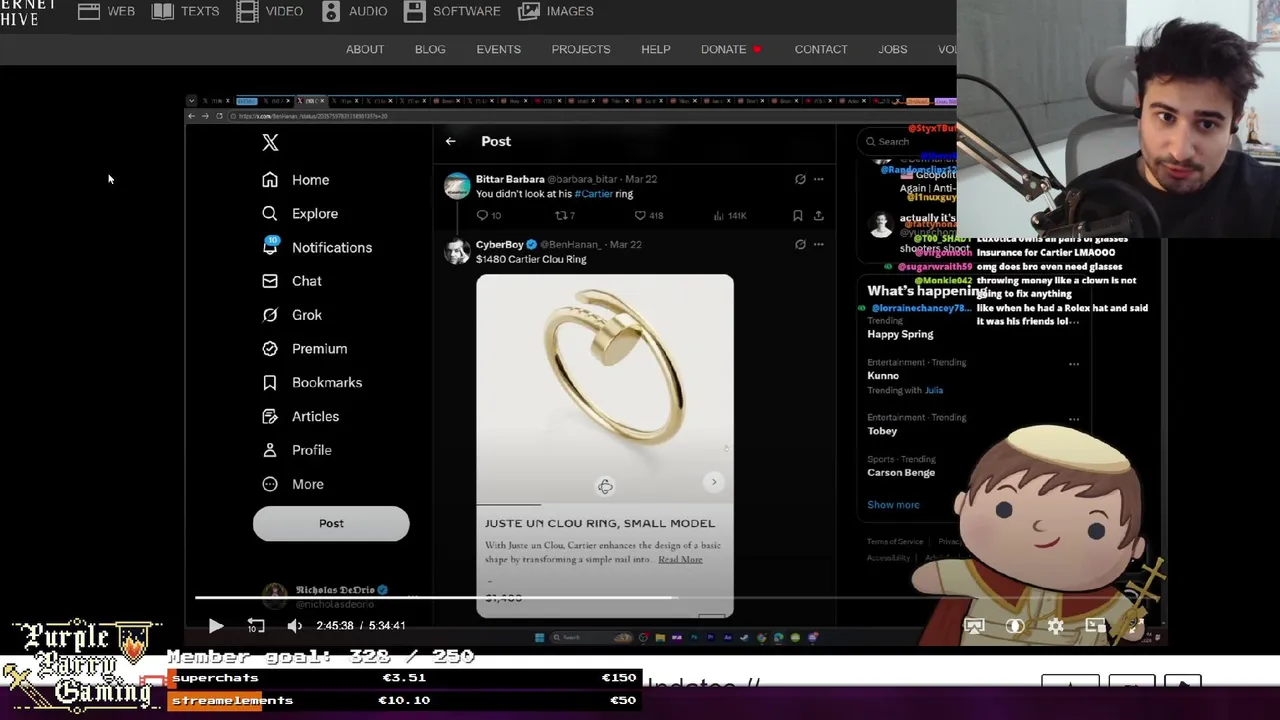Share Bittar Barbara's tweet
The image size is (1280, 720).
tap(818, 215)
